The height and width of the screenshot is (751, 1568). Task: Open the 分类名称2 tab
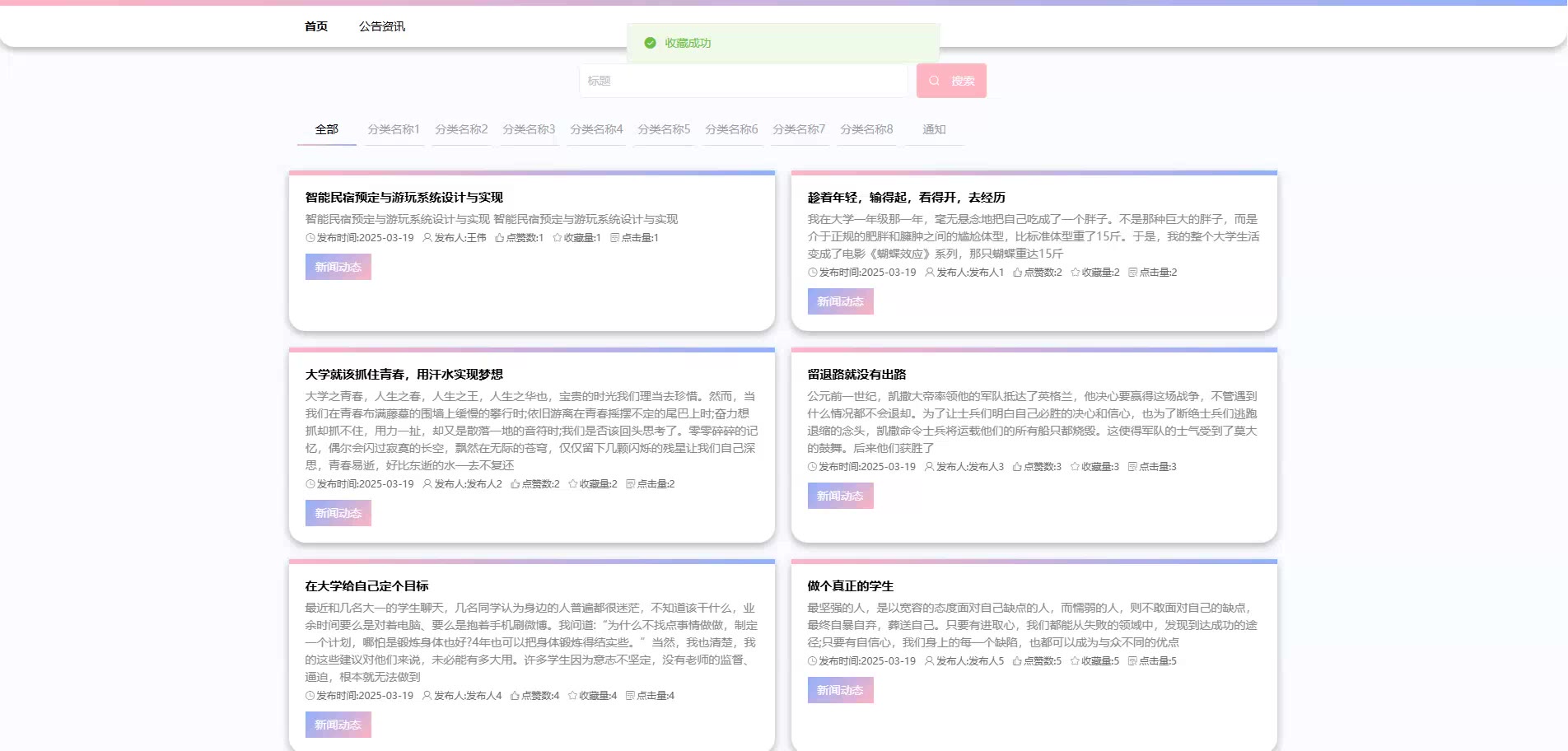pos(461,129)
